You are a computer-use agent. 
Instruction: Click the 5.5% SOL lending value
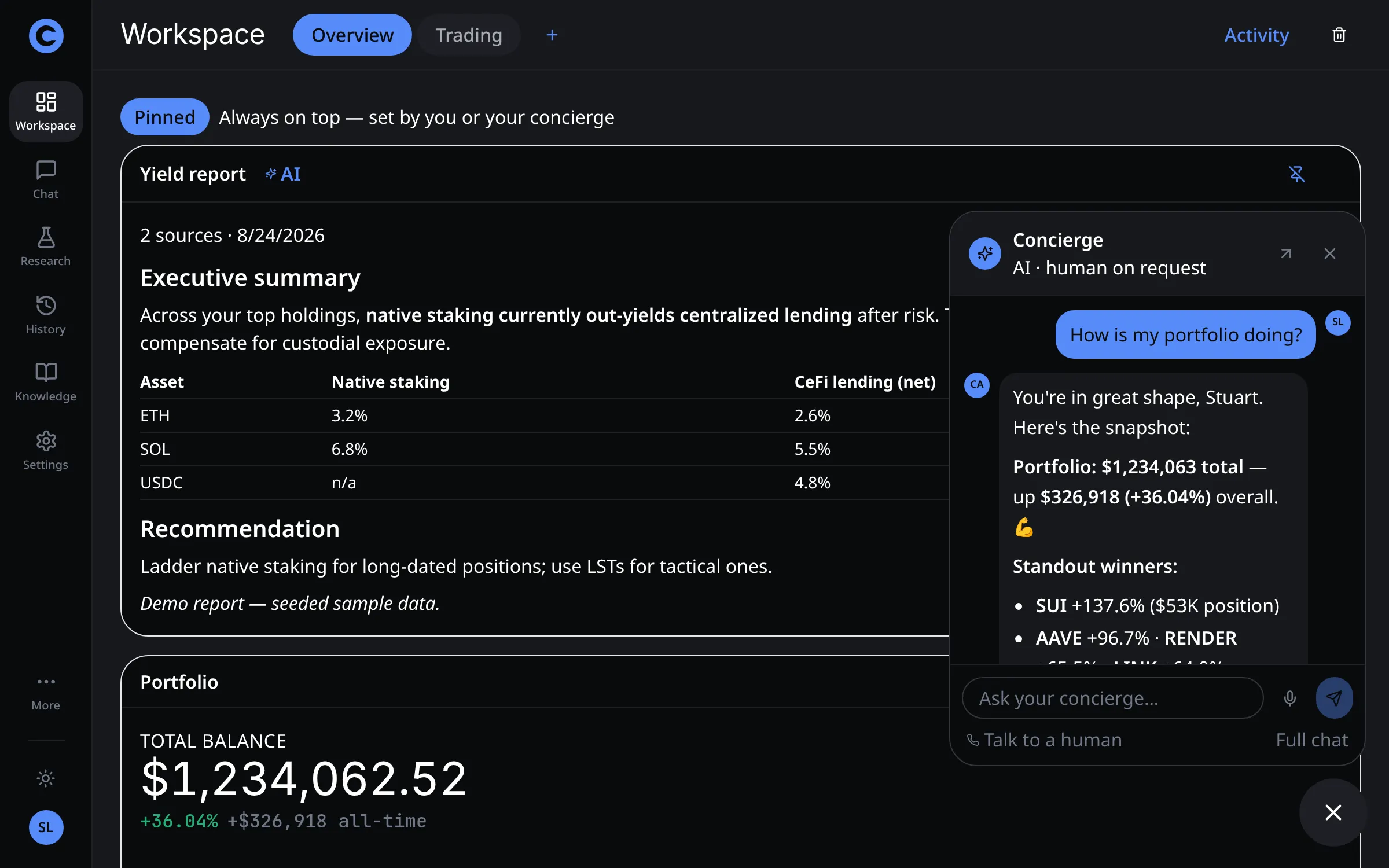pos(813,449)
